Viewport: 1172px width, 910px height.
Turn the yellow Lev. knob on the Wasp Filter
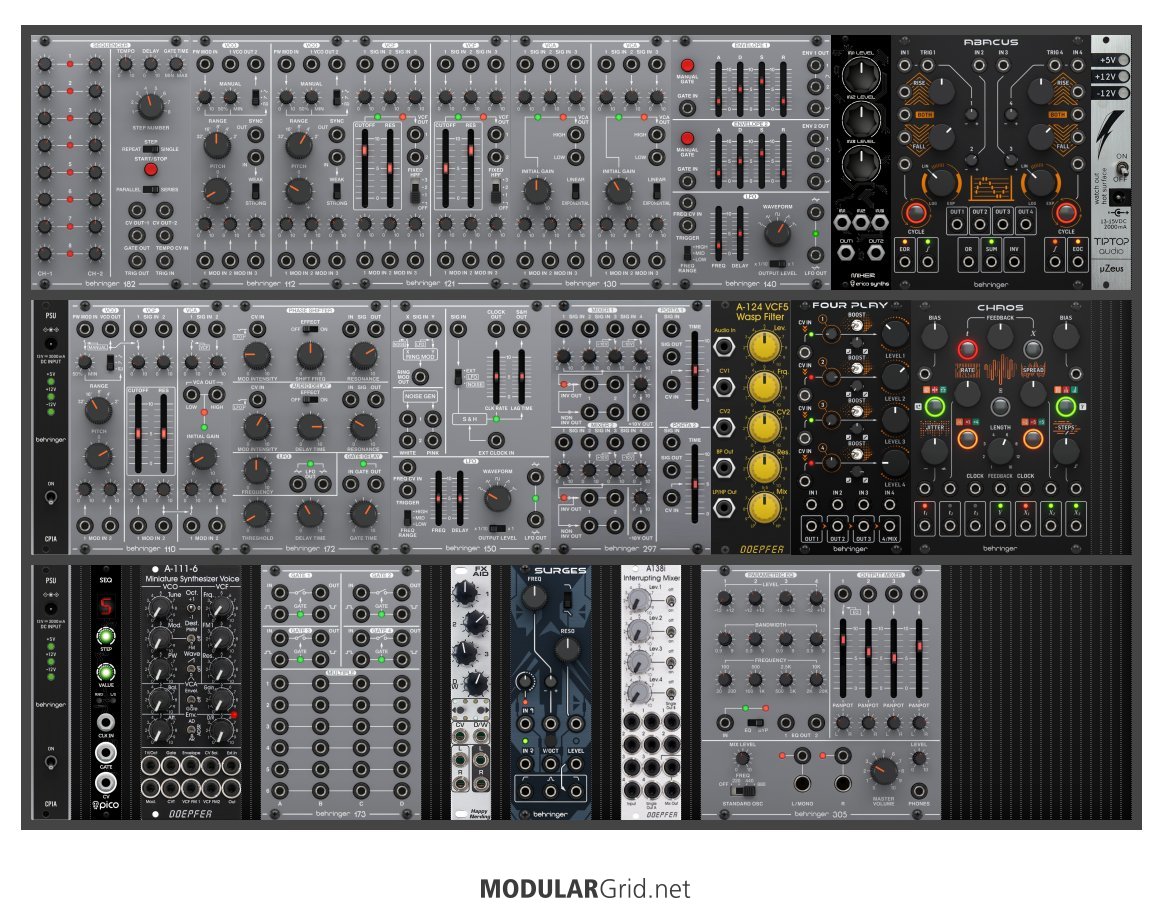click(x=764, y=347)
